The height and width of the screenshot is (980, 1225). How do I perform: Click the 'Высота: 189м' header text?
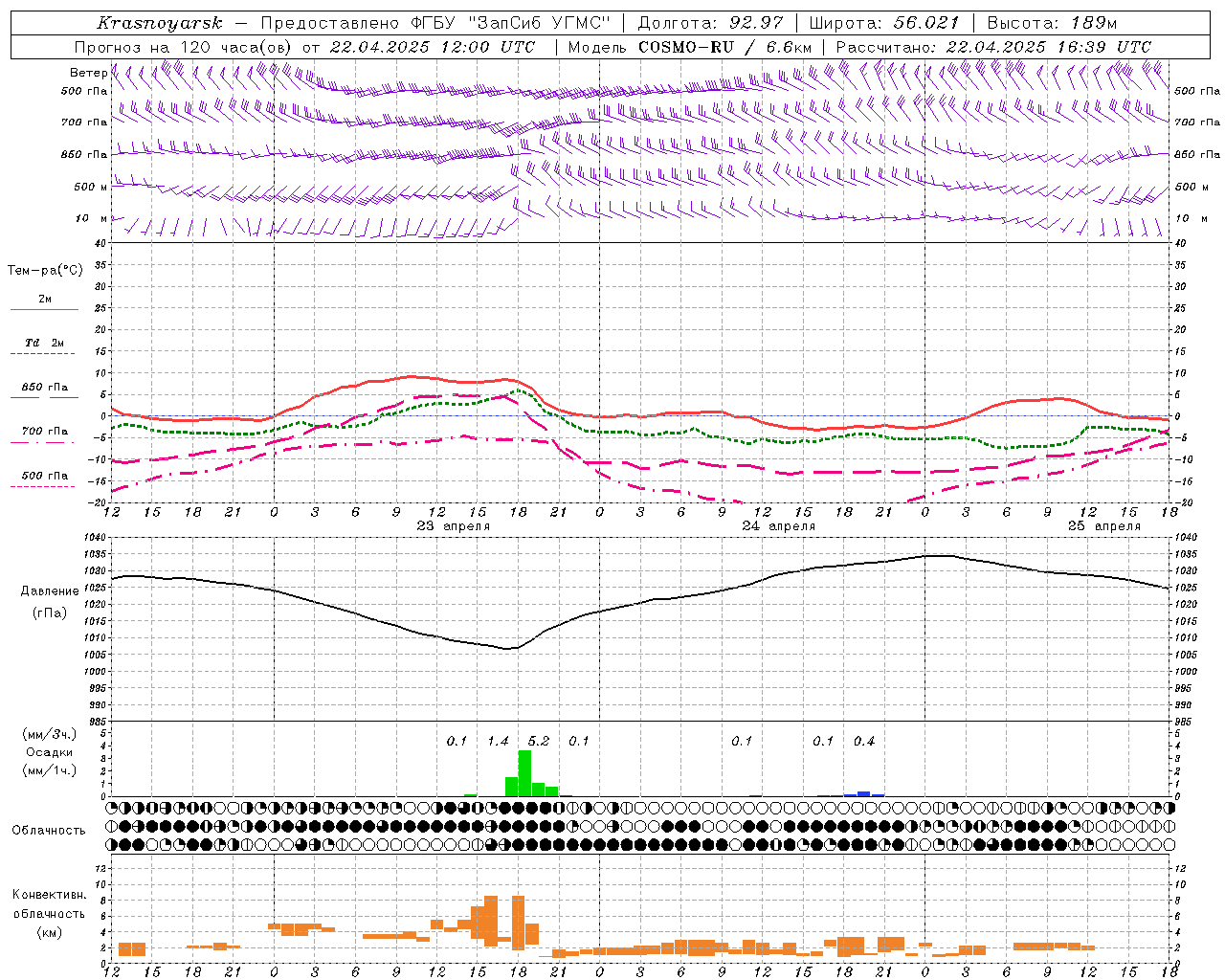tap(1051, 23)
